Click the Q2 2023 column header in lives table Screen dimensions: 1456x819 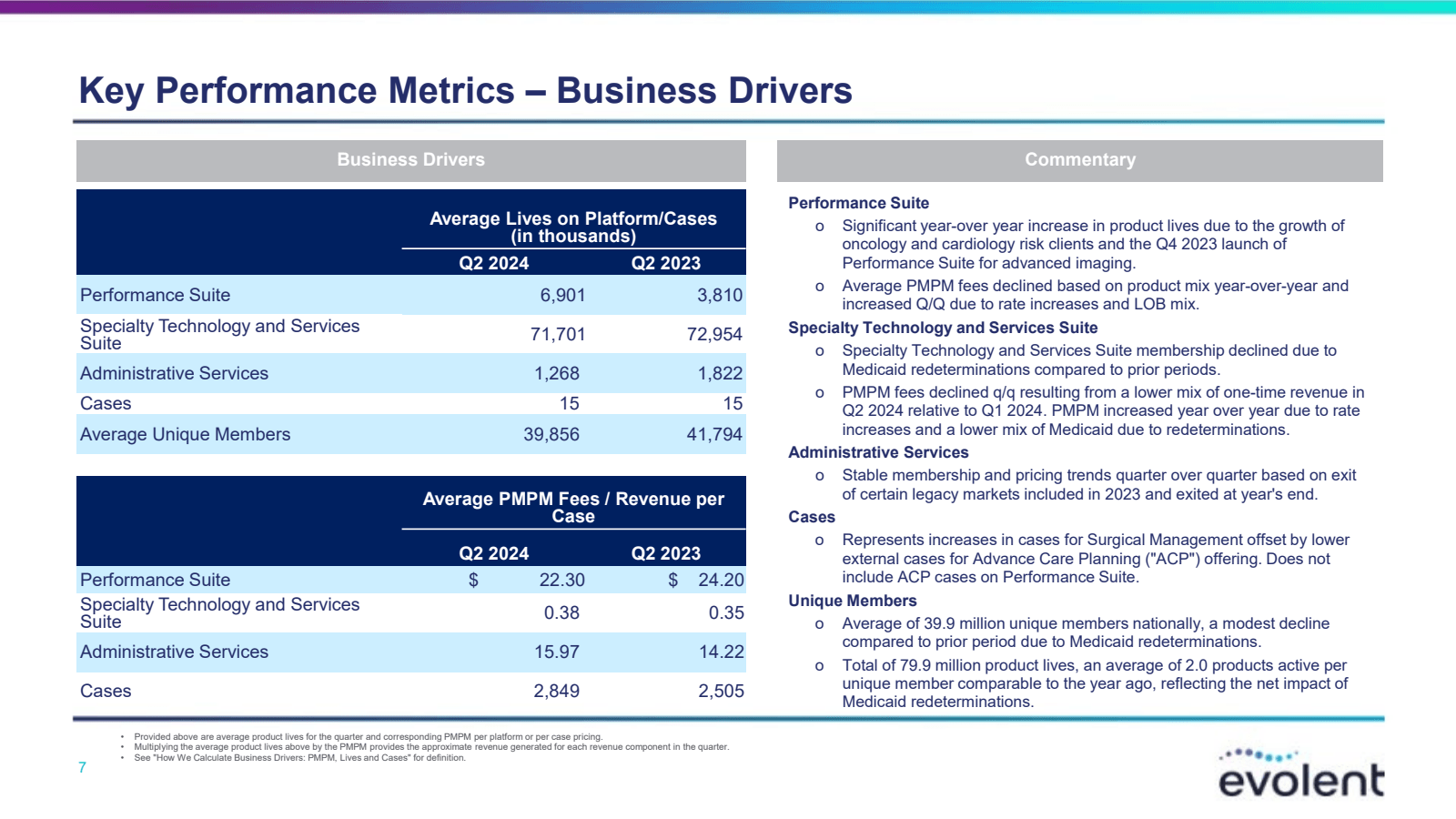click(666, 263)
